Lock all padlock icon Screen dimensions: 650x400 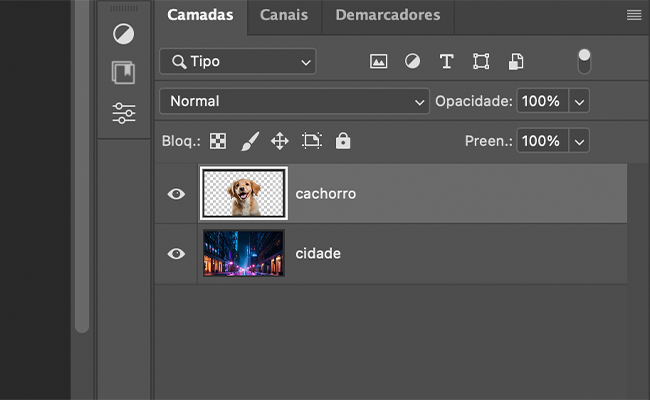[x=343, y=141]
